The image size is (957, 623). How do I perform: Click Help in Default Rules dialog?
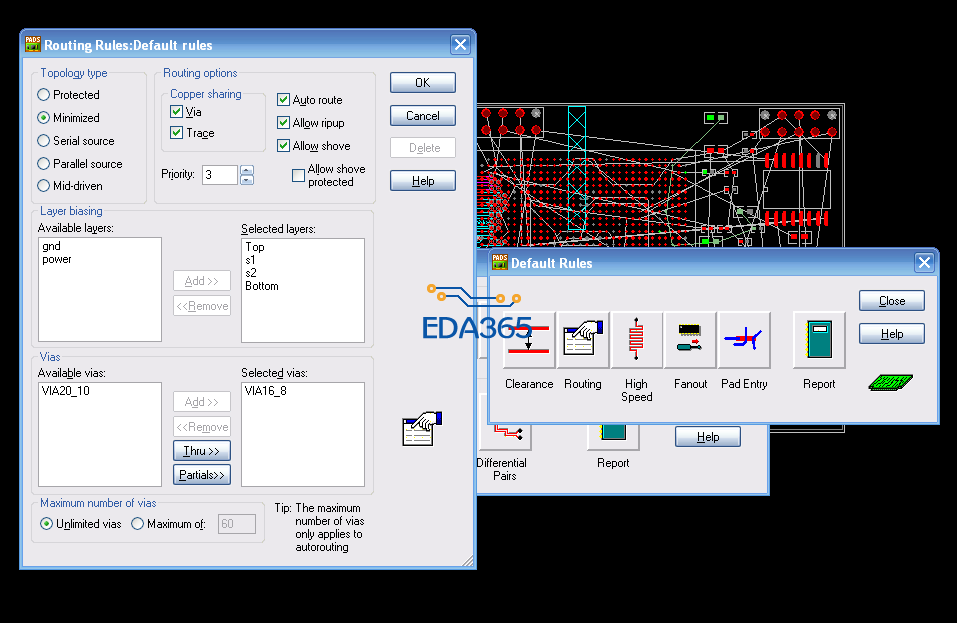point(892,334)
